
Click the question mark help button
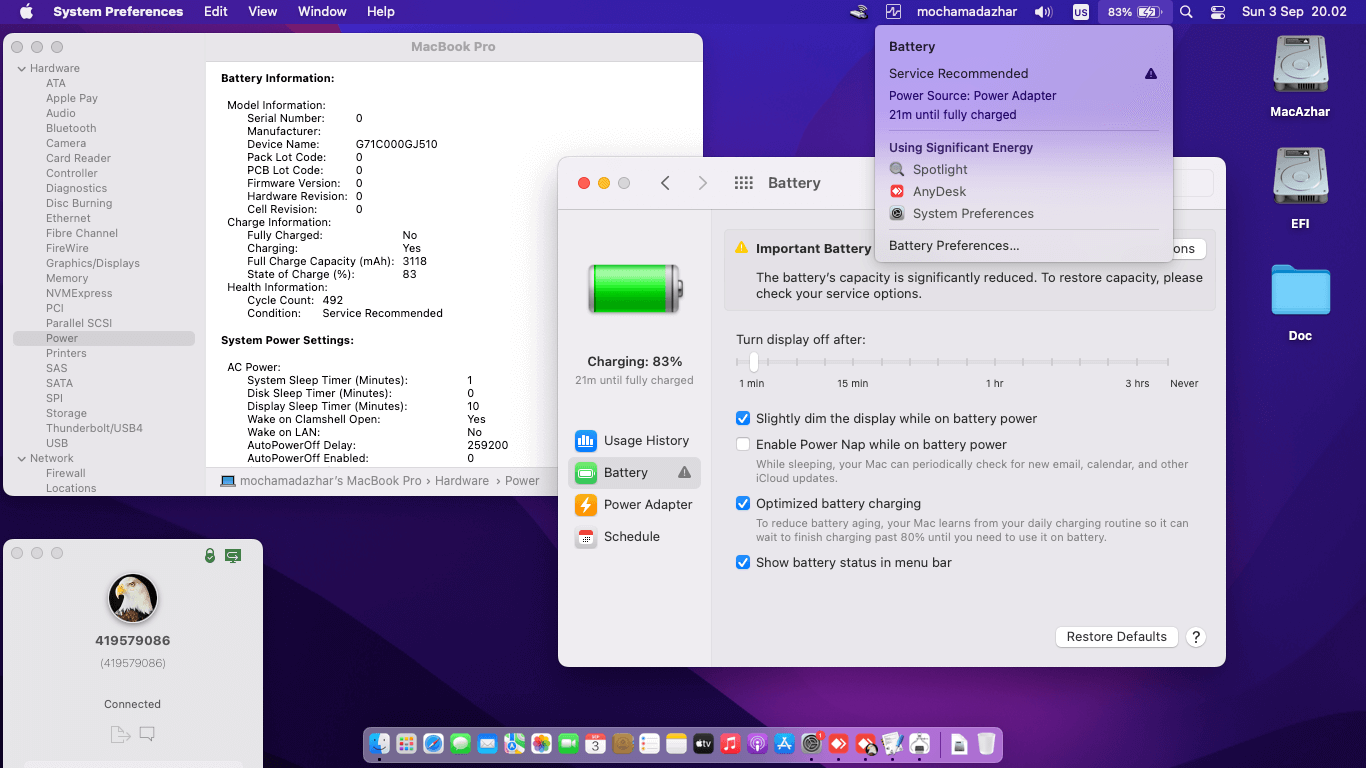1196,637
